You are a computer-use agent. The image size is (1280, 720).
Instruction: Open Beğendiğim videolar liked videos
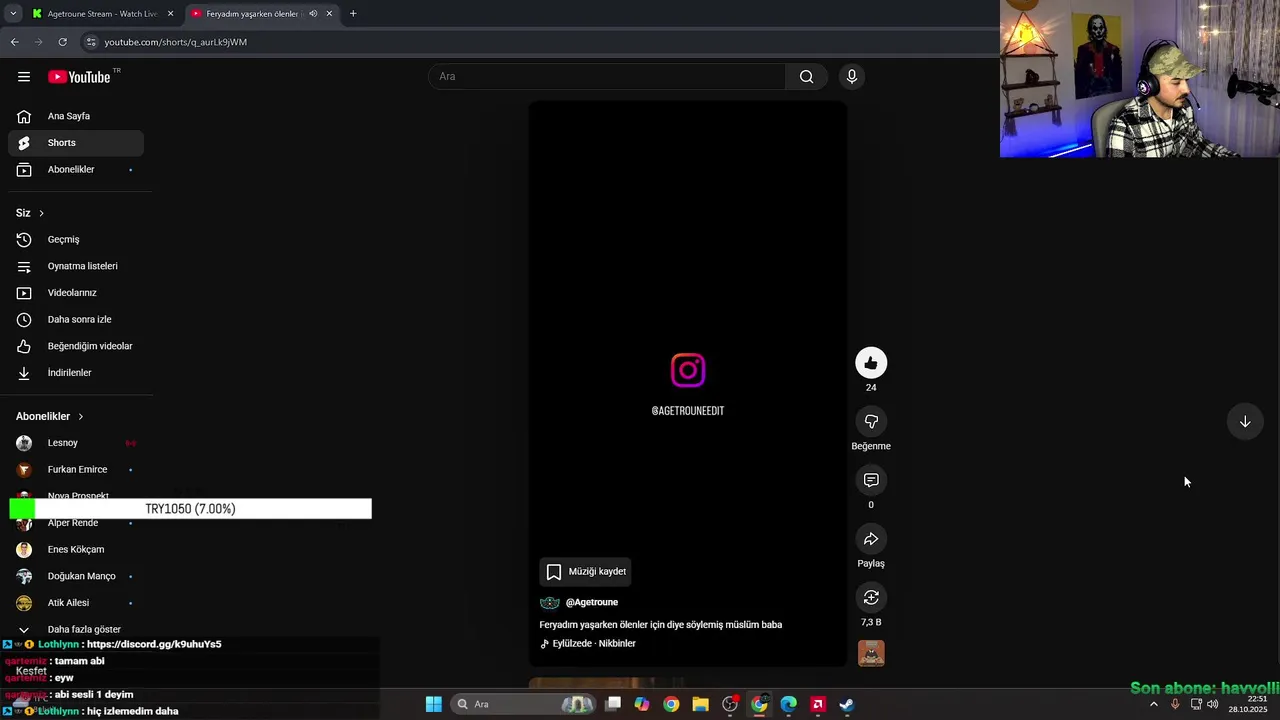(x=76, y=346)
